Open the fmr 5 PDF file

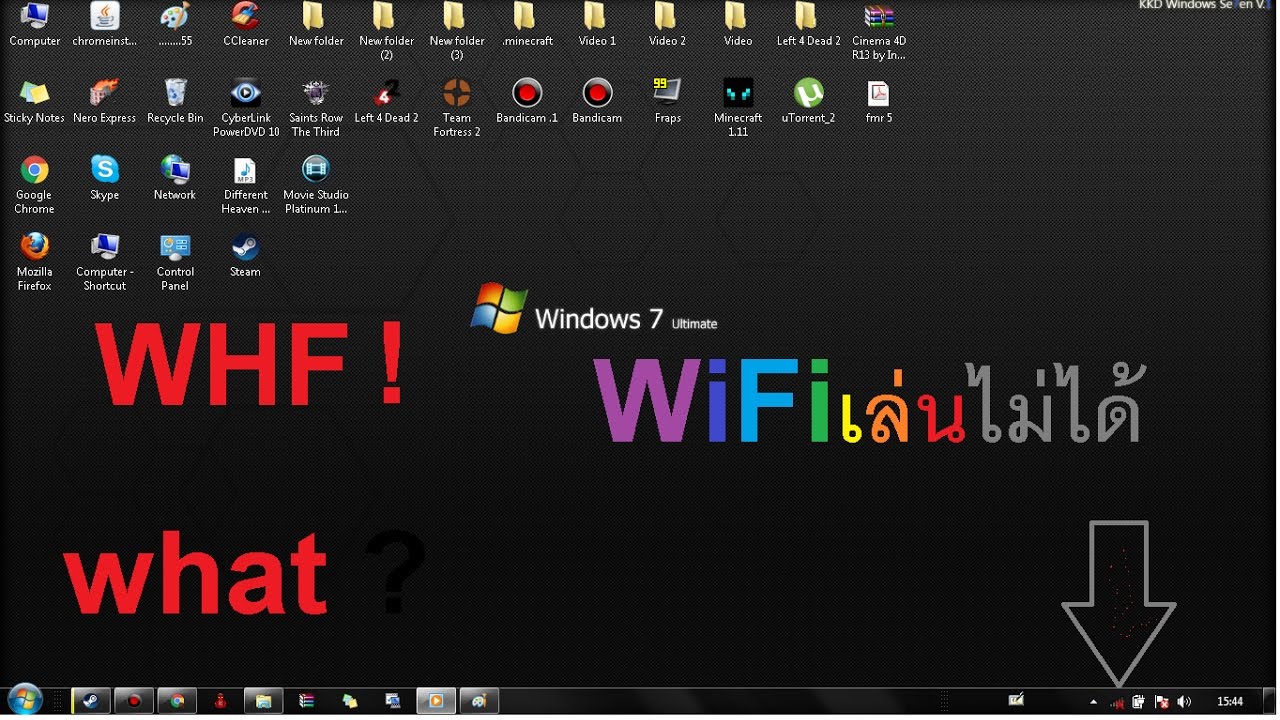point(878,102)
